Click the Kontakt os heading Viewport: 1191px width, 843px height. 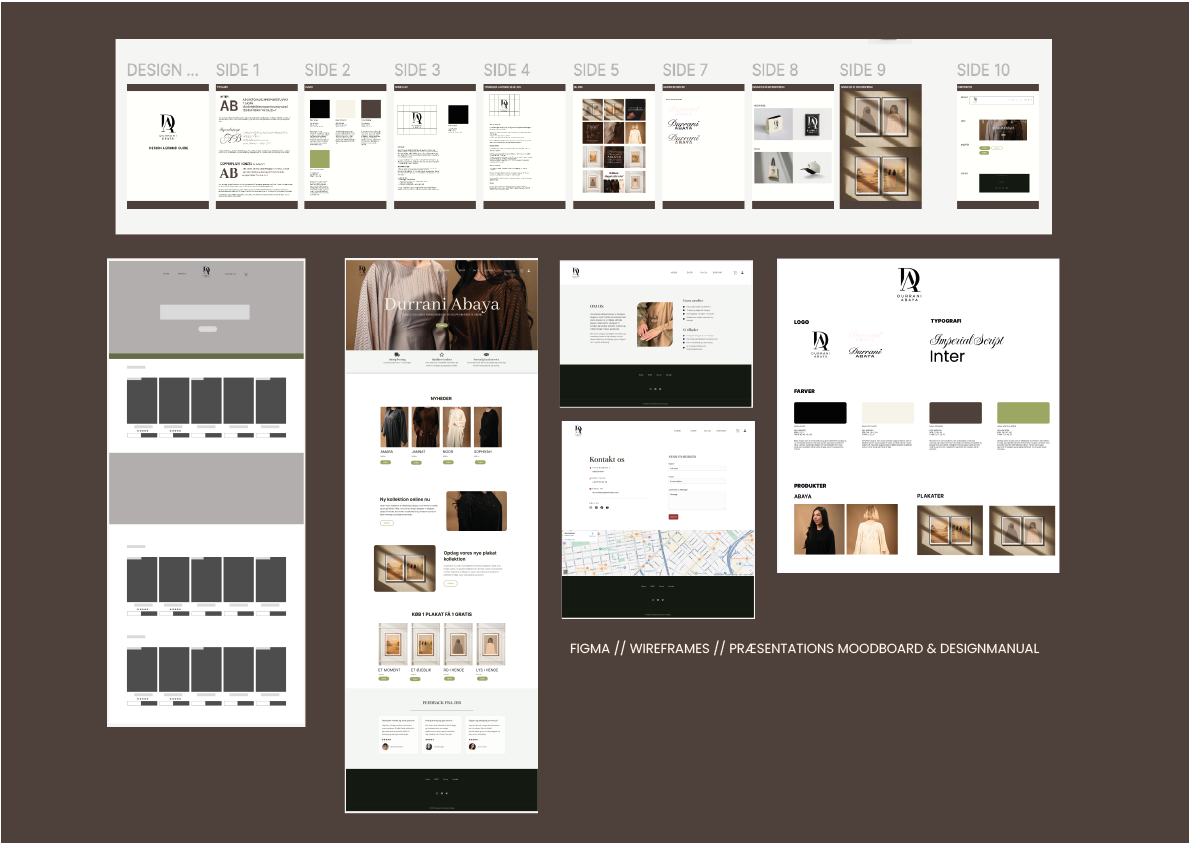coord(607,459)
